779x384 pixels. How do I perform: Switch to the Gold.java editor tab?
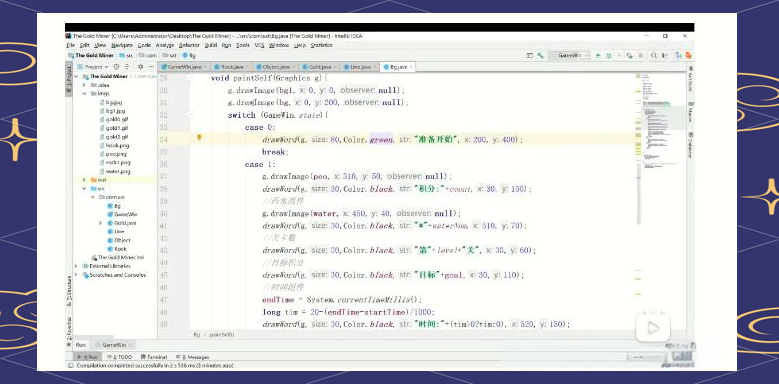tap(318, 67)
